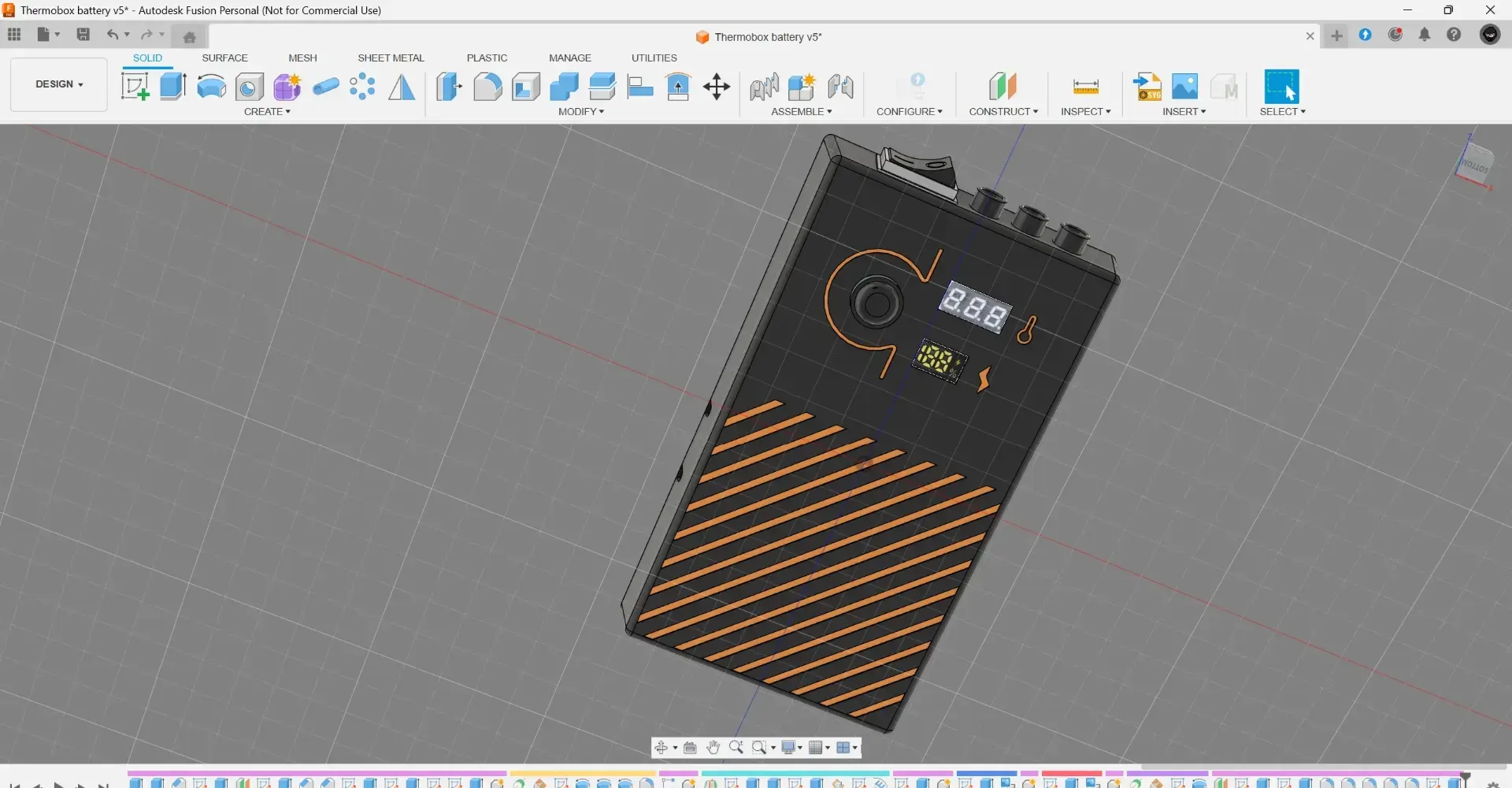Image resolution: width=1512 pixels, height=788 pixels.
Task: Switch to the UTILITIES tab
Action: tap(654, 58)
